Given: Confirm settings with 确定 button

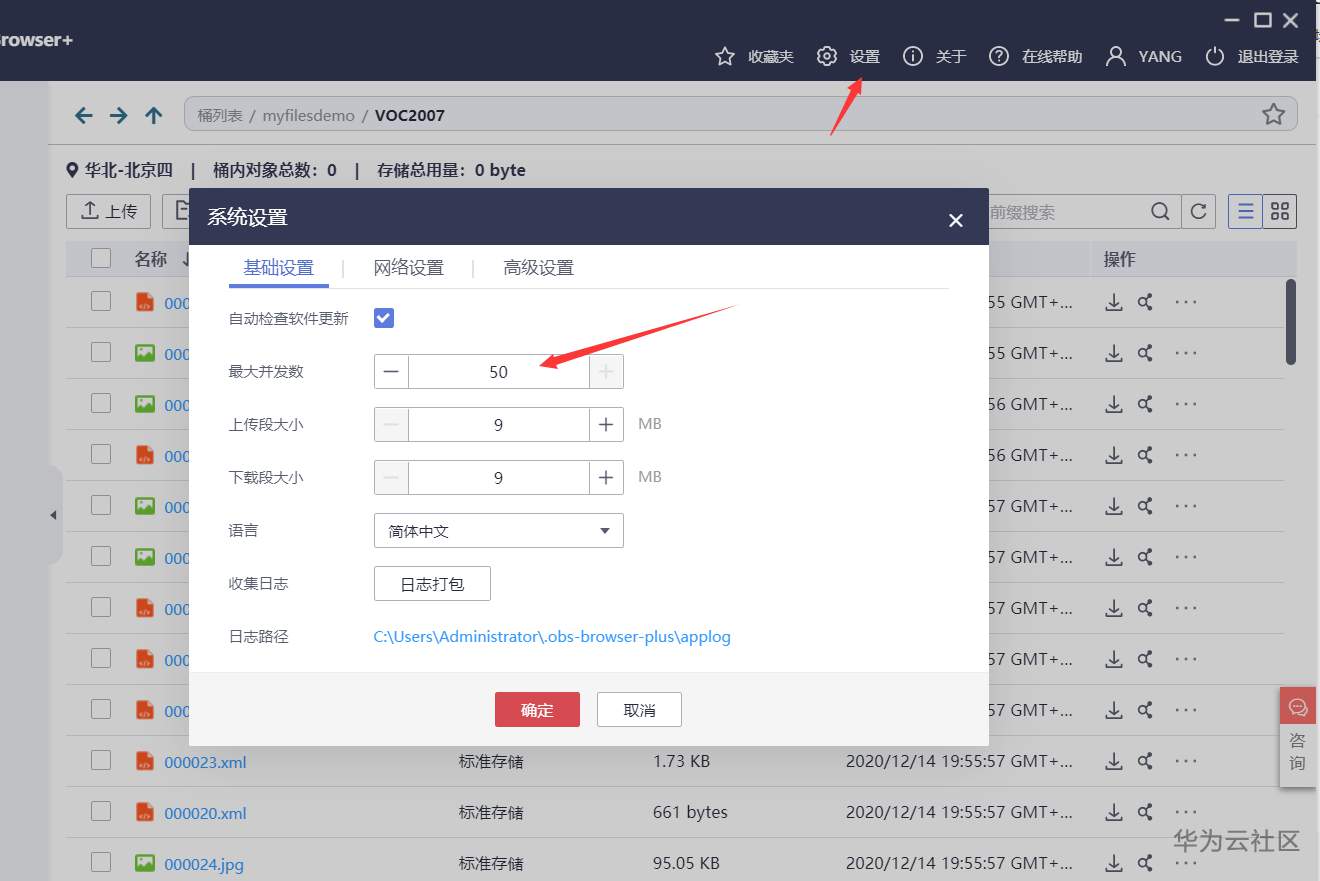Looking at the screenshot, I should point(537,710).
